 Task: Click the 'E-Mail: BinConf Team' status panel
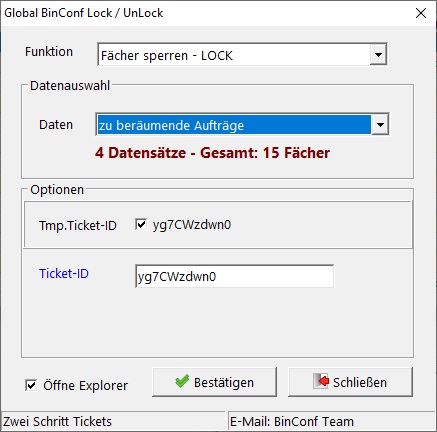[332, 421]
